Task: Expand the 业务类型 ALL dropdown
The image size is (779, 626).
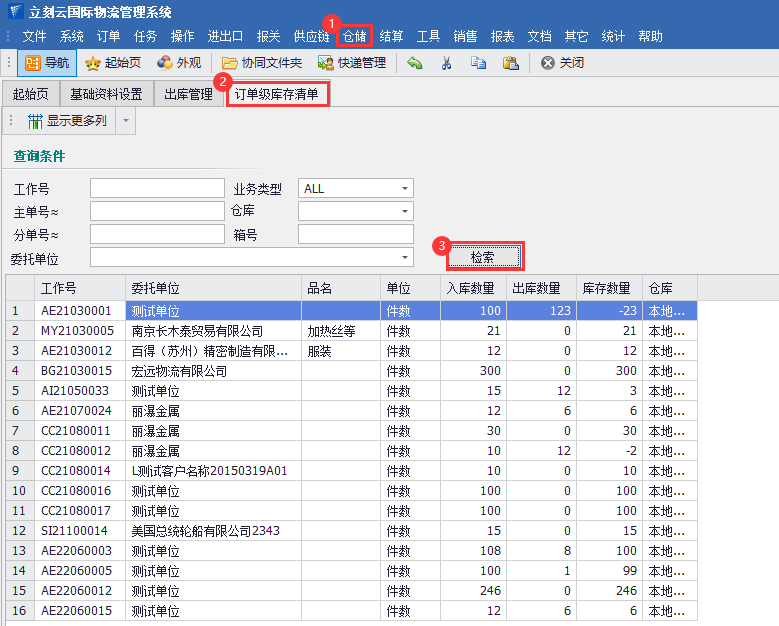Action: pos(405,188)
